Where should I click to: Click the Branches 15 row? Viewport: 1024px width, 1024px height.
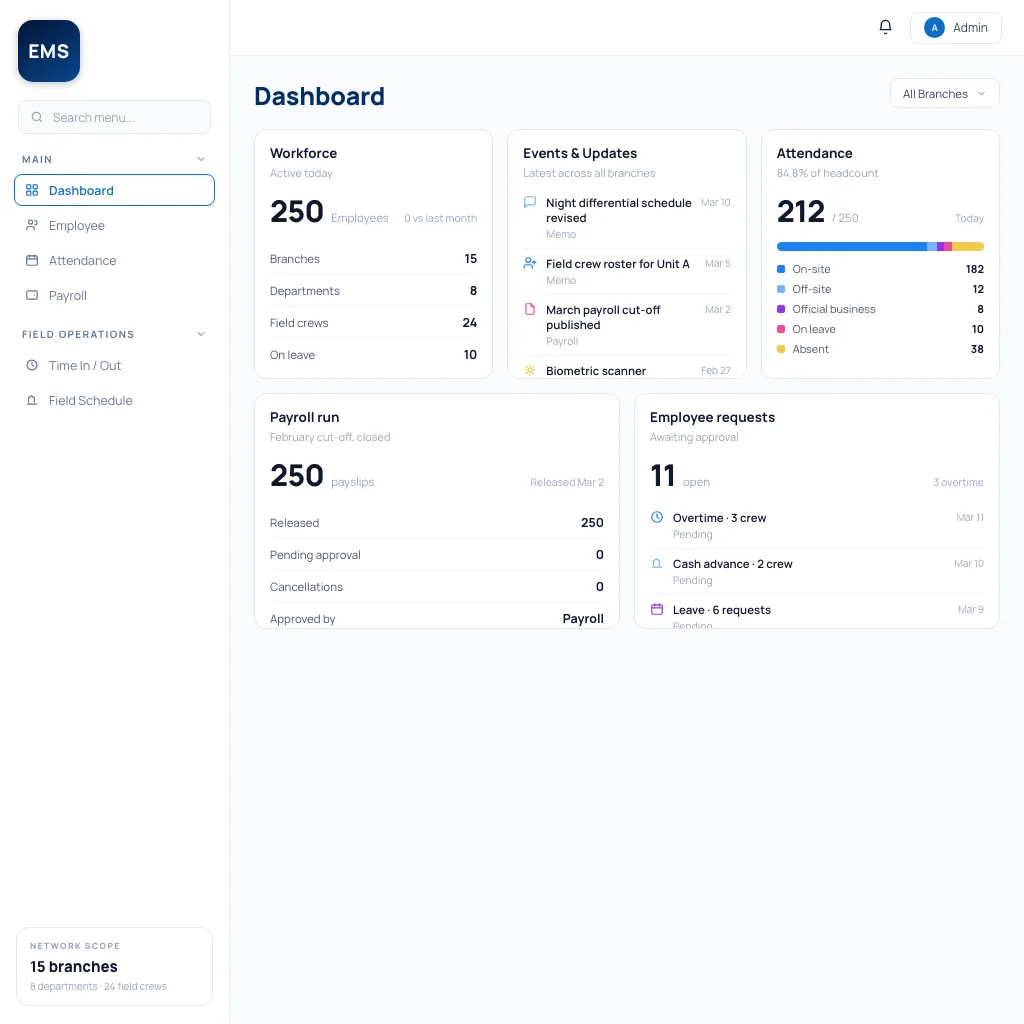tap(373, 259)
